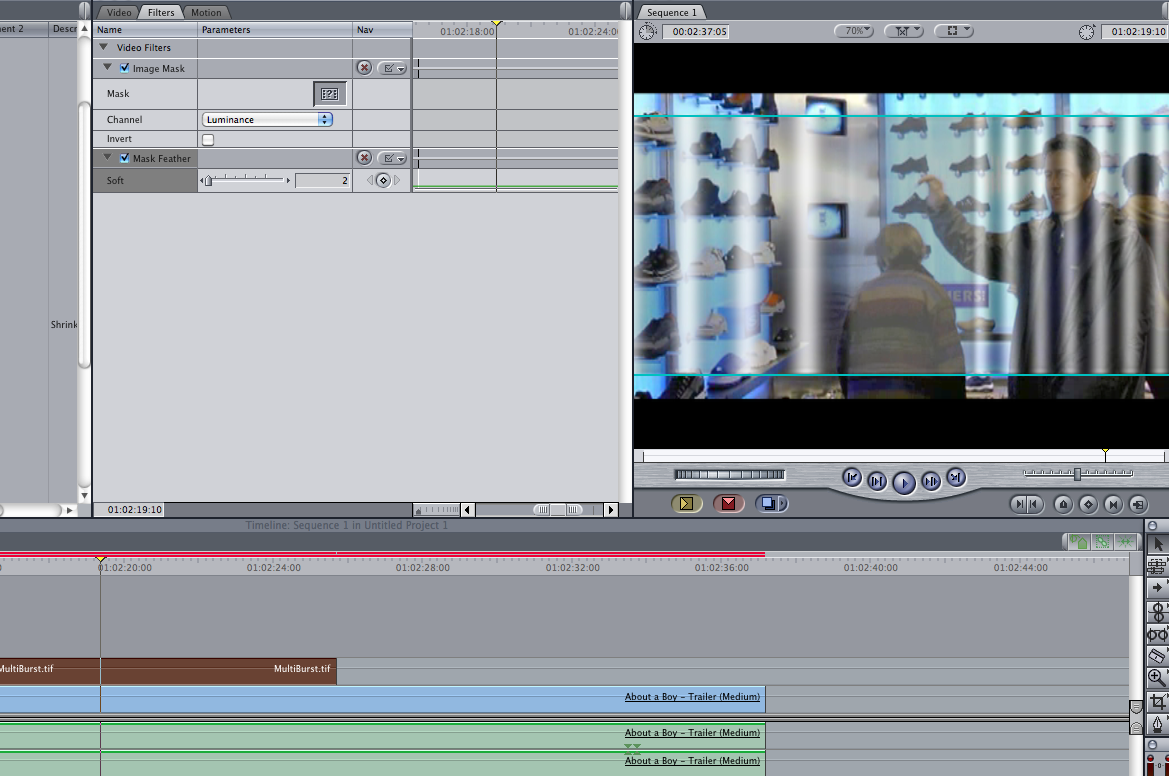Select the Zoom In magnifier tool
The width and height of the screenshot is (1169, 776).
coord(1158,678)
